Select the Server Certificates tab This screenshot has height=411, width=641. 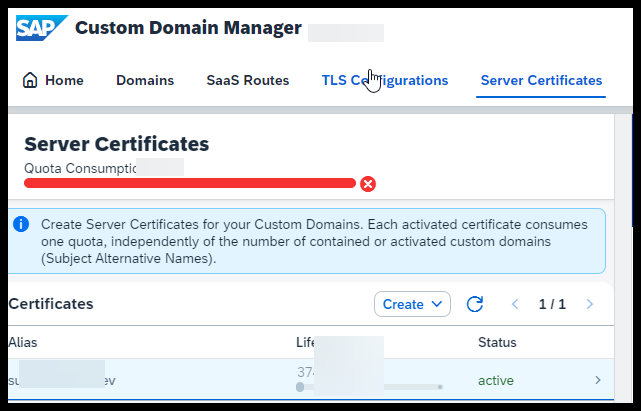(541, 80)
